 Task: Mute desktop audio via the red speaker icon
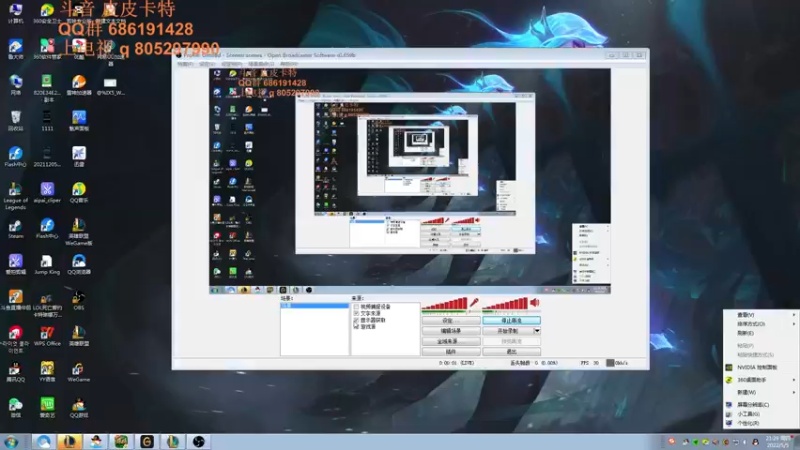click(x=535, y=303)
